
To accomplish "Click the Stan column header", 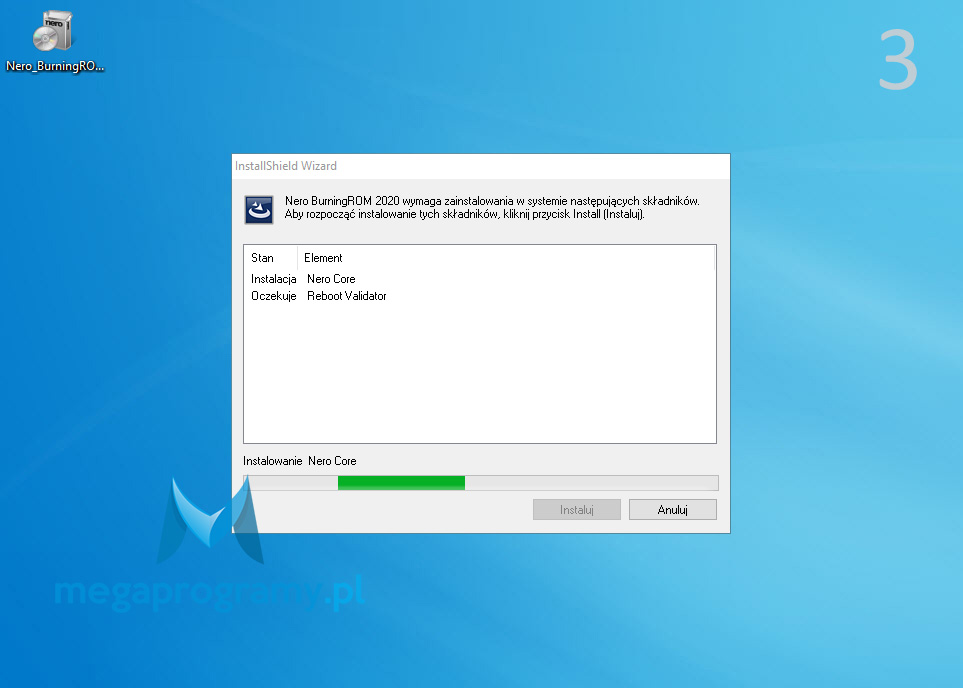I will (x=271, y=258).
